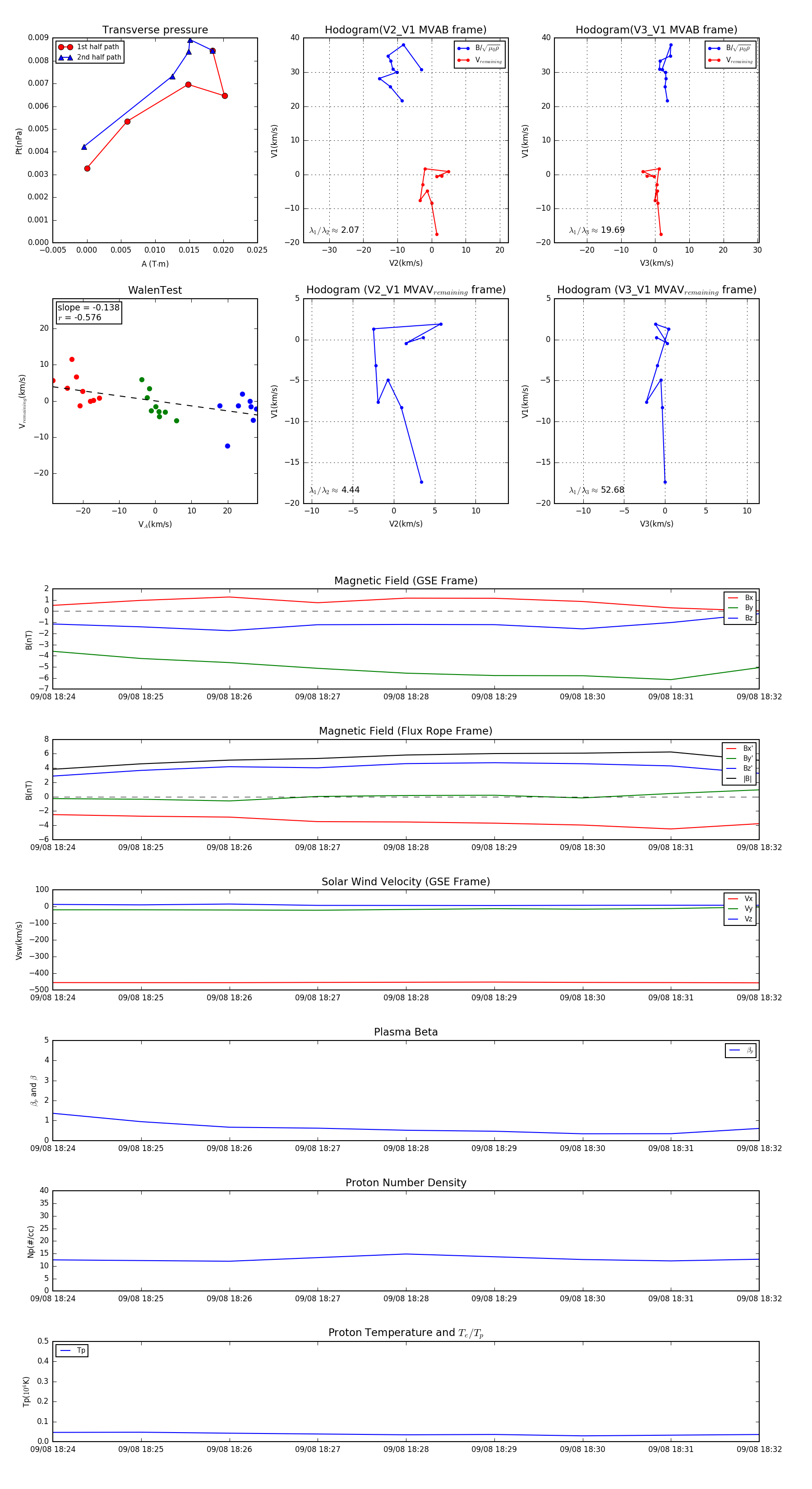Click the lowest blue dot in WalenTest
The width and height of the screenshot is (812, 1489).
227,446
